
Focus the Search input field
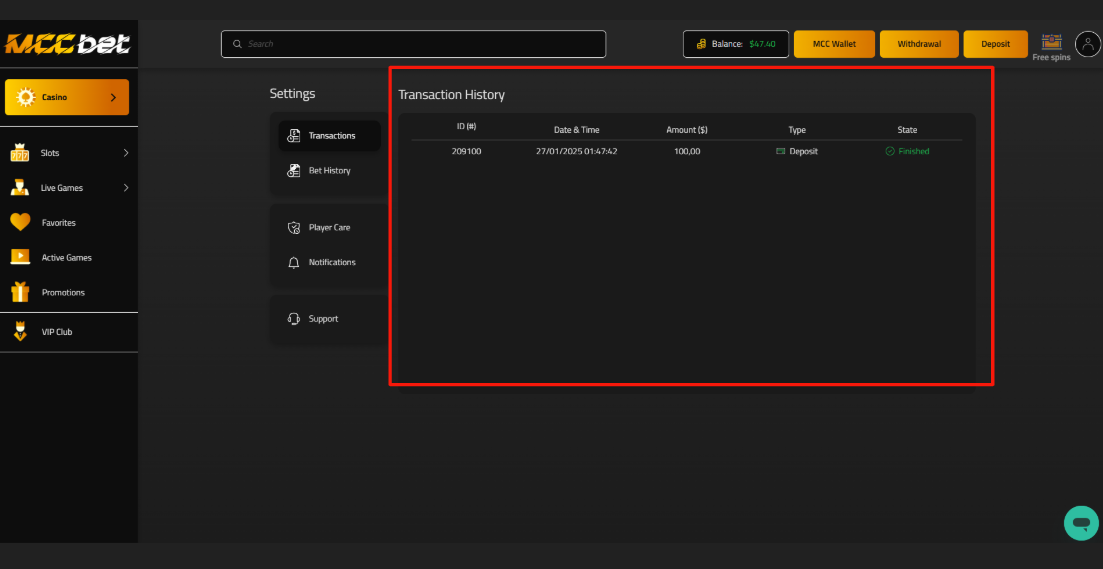pos(413,44)
